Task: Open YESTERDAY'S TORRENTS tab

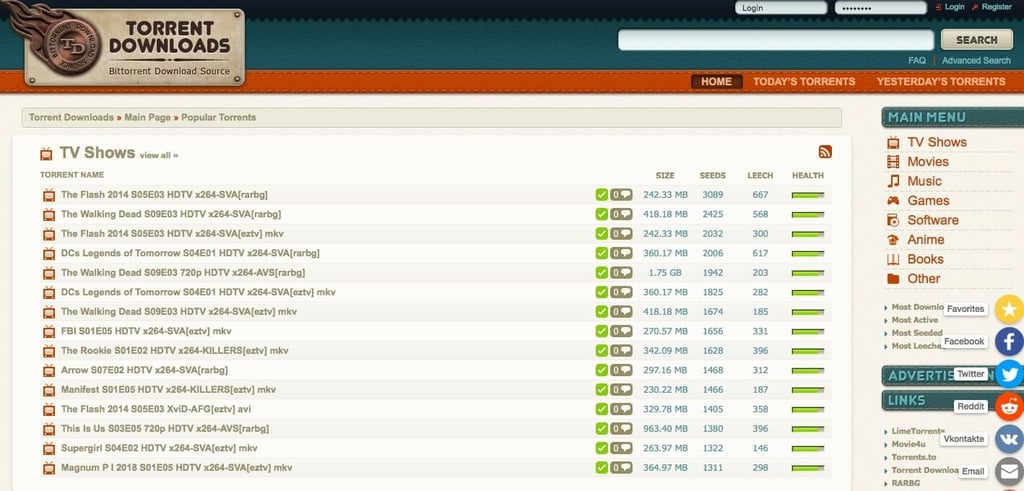Action: (941, 82)
